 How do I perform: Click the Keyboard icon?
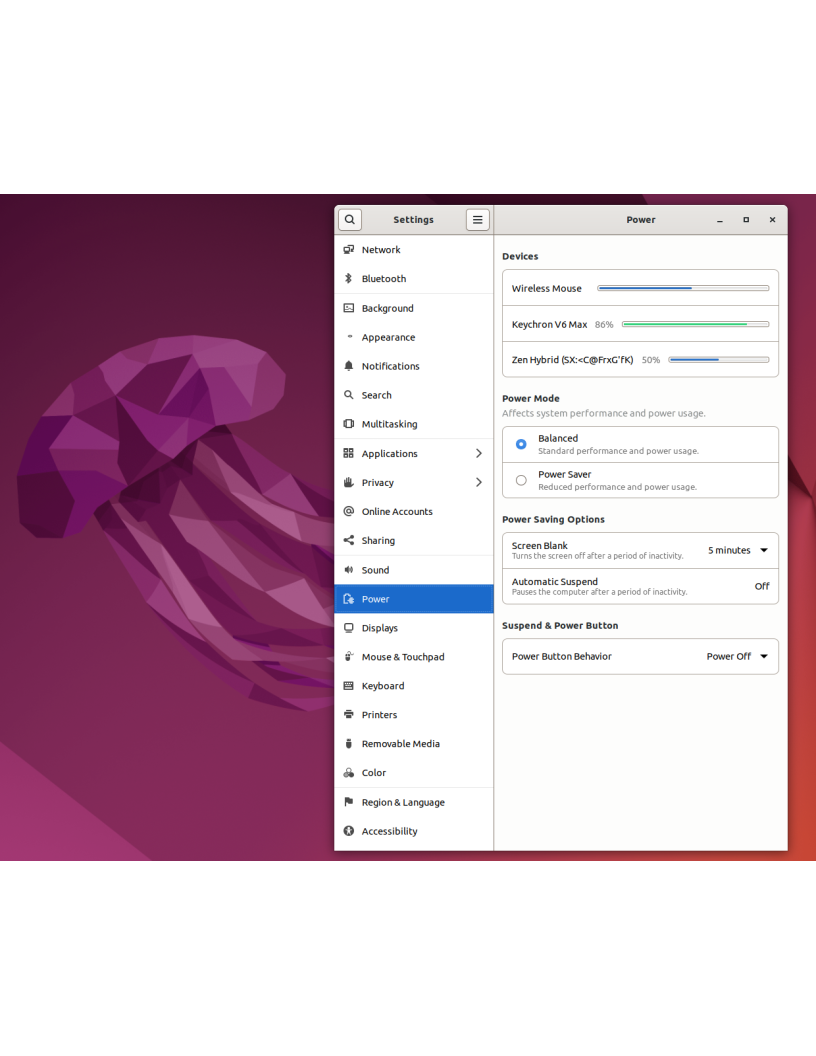pyautogui.click(x=349, y=686)
